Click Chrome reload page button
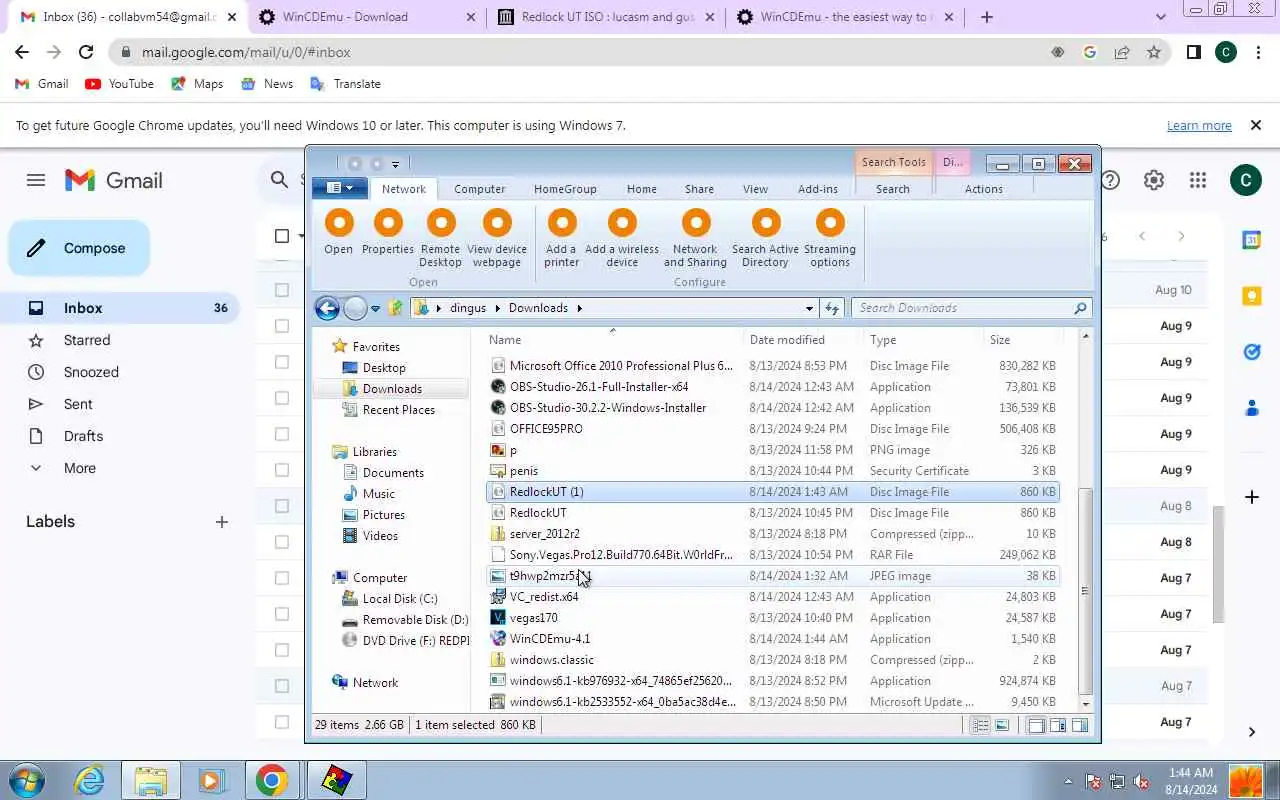 [86, 52]
